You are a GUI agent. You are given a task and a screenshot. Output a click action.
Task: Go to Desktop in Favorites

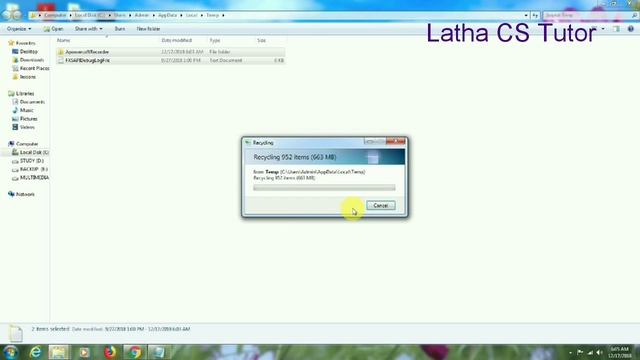[x=28, y=51]
